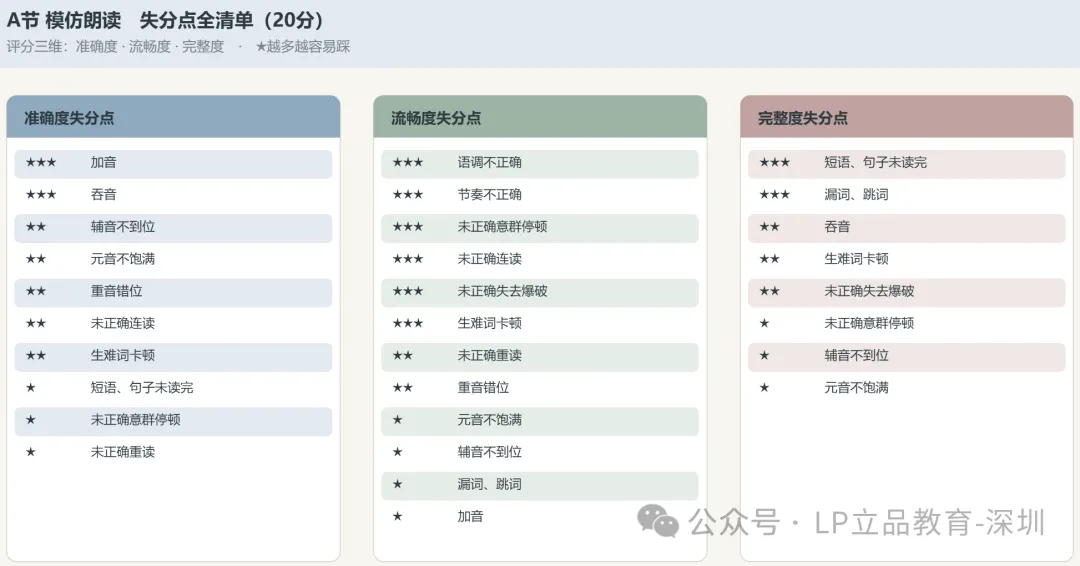Select the "完整度失分点" column header
1080x566 pixels.
tap(906, 118)
